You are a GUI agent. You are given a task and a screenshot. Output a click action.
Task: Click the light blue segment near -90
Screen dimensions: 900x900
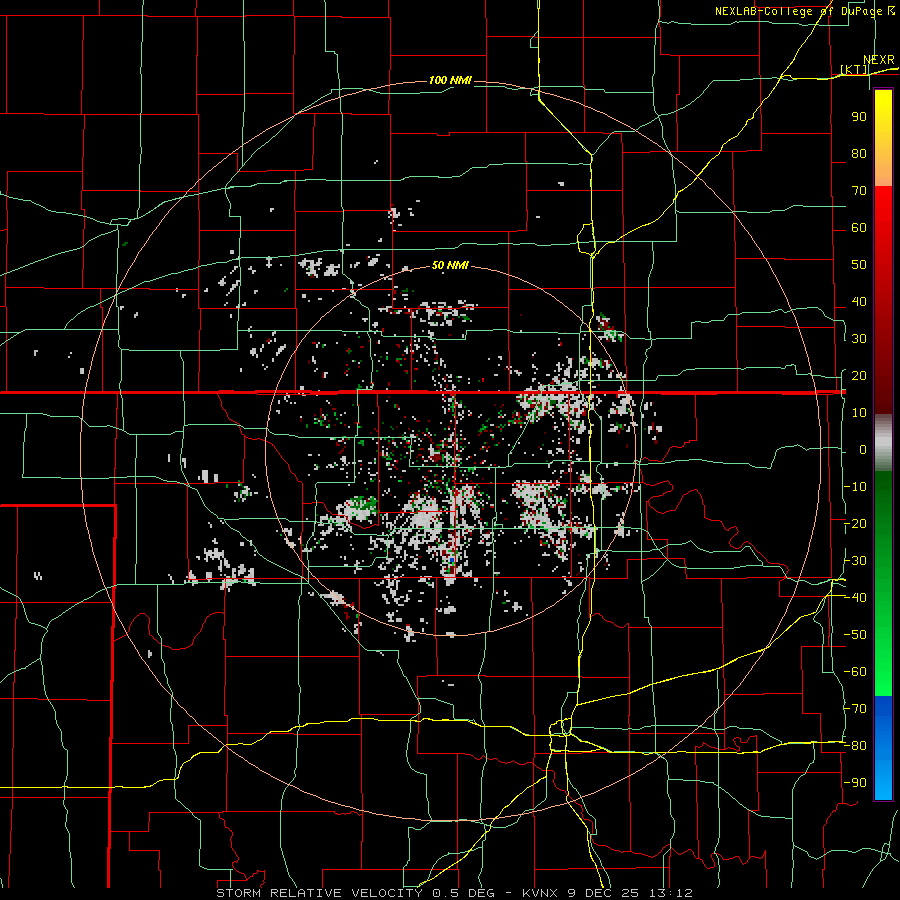coord(883,782)
